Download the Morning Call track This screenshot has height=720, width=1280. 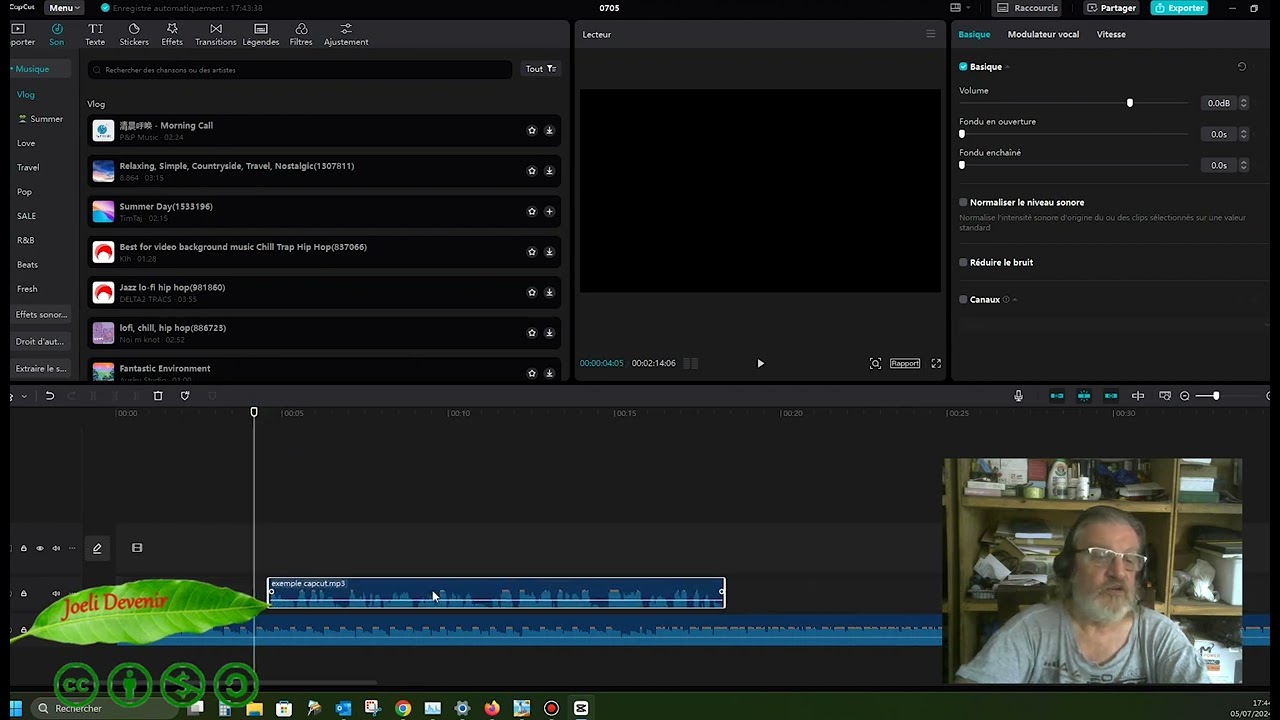click(549, 130)
